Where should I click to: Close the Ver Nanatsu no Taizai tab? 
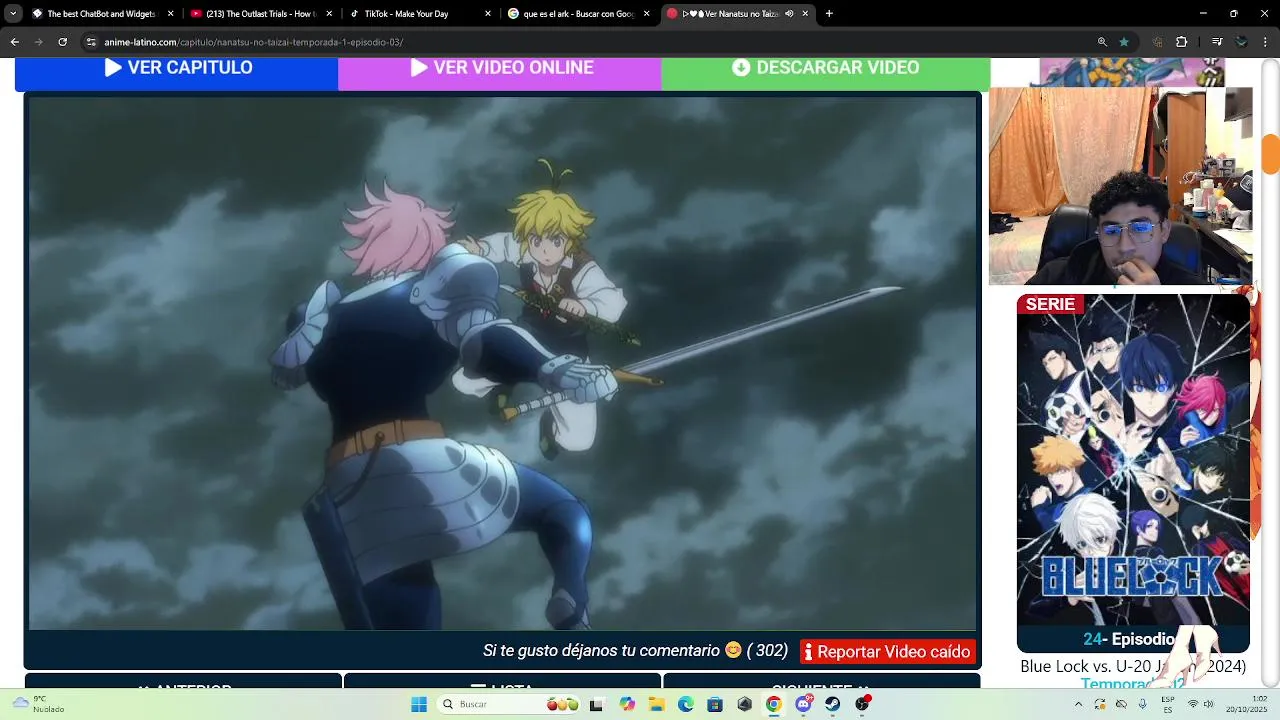(805, 14)
